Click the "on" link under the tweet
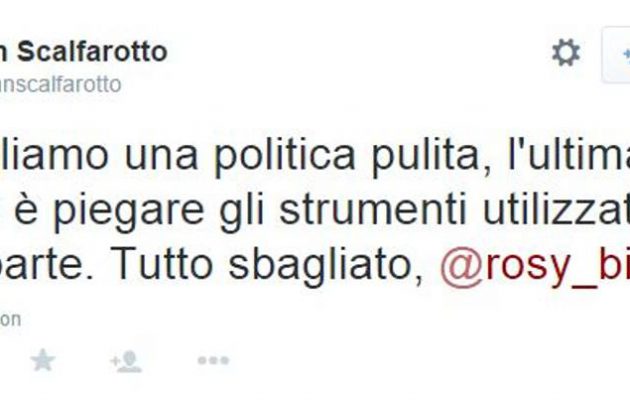 10,320
